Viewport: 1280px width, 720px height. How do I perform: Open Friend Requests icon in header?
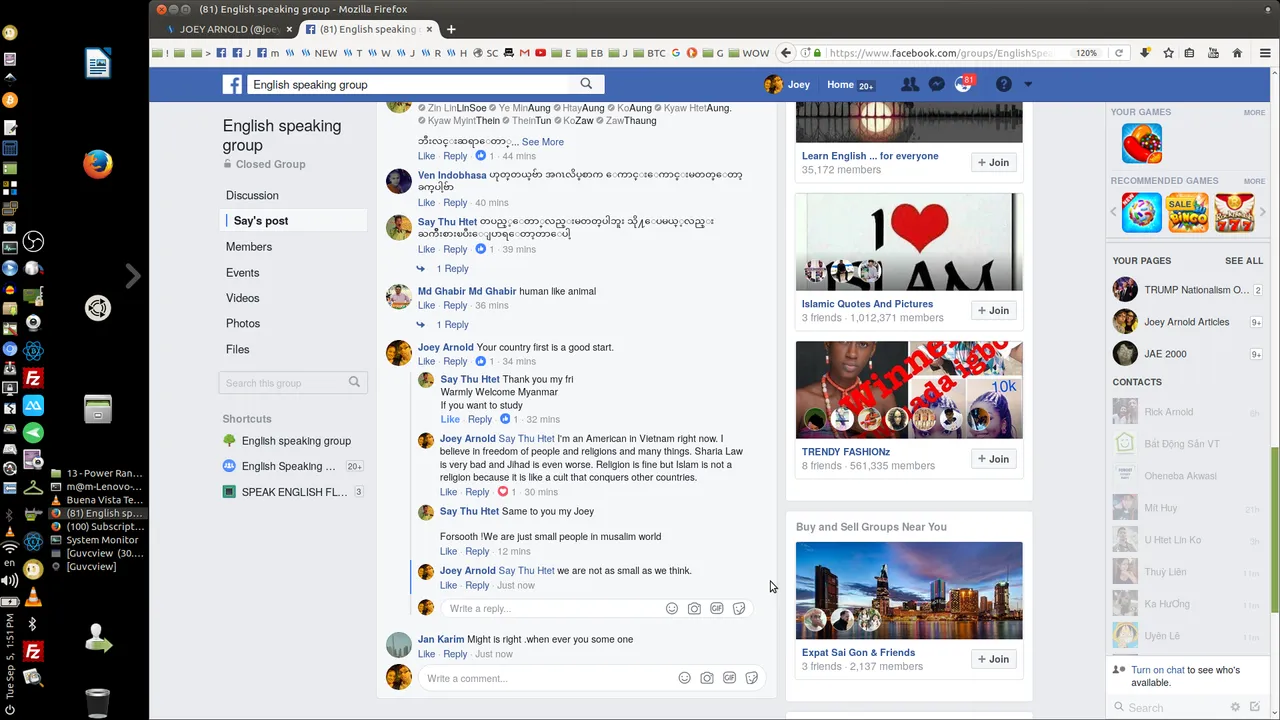pyautogui.click(x=909, y=85)
